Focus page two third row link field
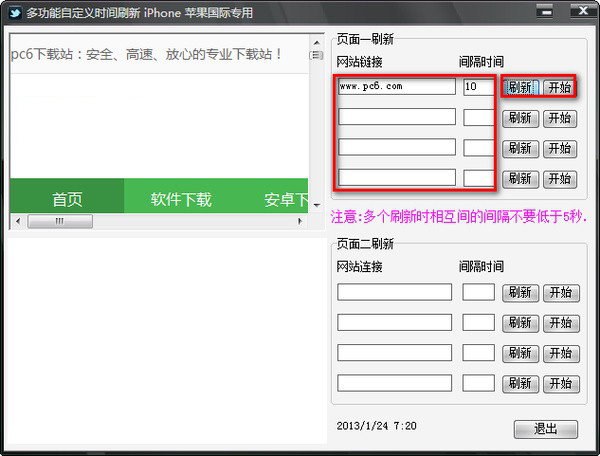600x456 pixels. click(x=395, y=353)
